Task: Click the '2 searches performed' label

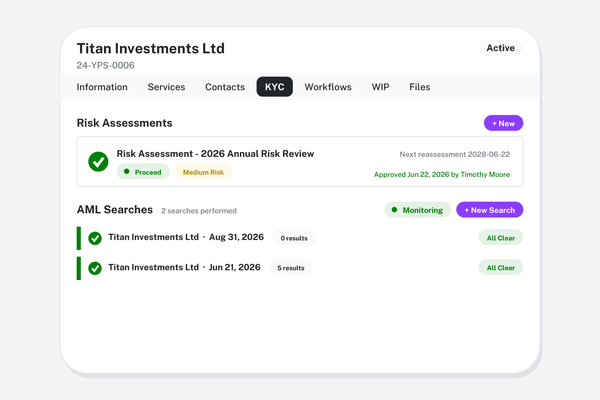Action: (199, 211)
